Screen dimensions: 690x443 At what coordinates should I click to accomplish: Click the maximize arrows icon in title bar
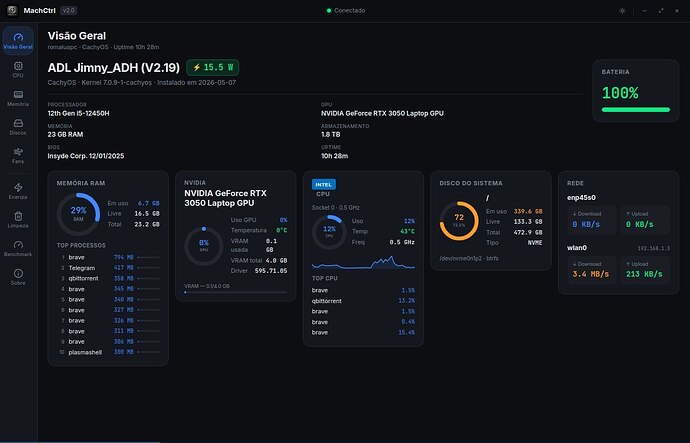pyautogui.click(x=661, y=11)
